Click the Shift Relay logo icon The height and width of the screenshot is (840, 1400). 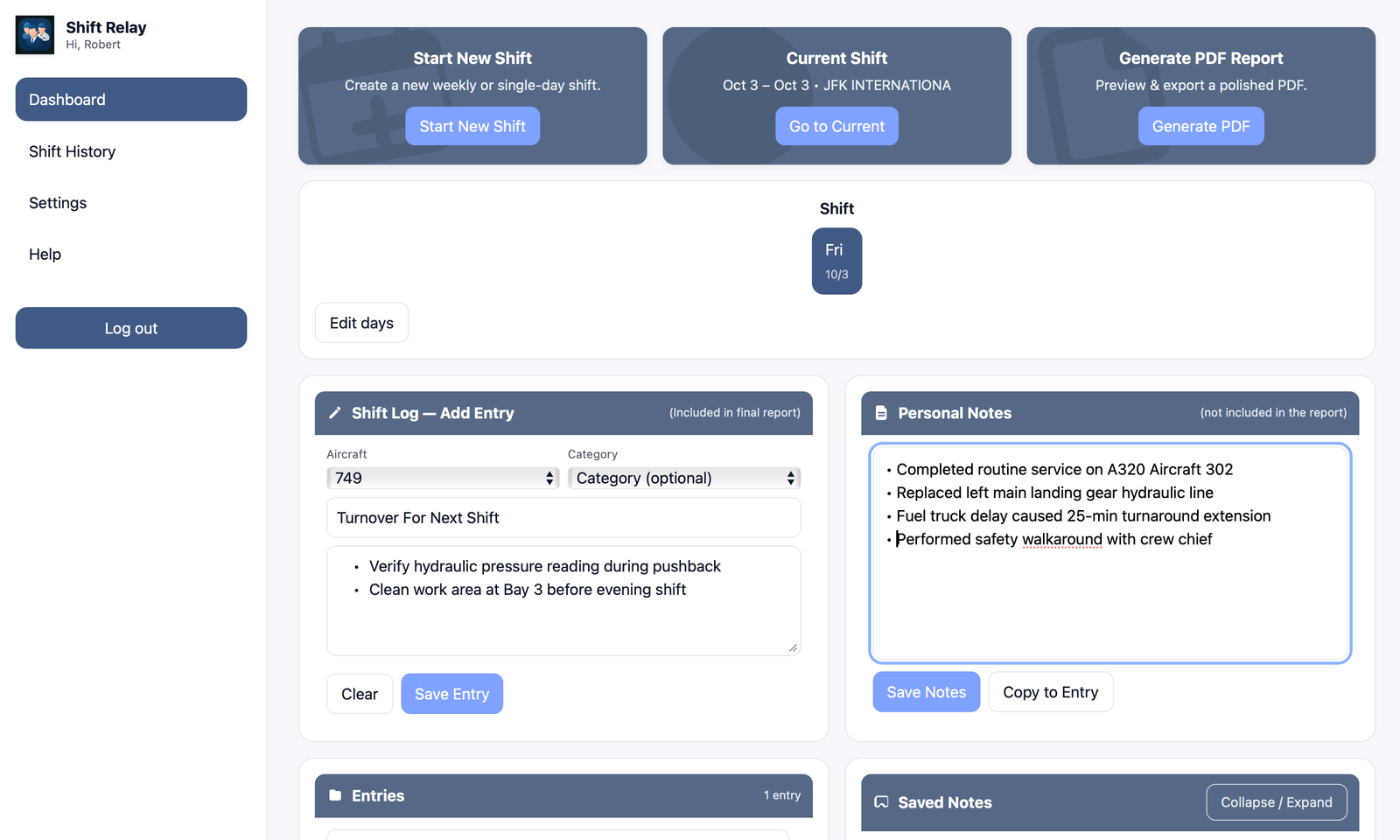click(35, 35)
